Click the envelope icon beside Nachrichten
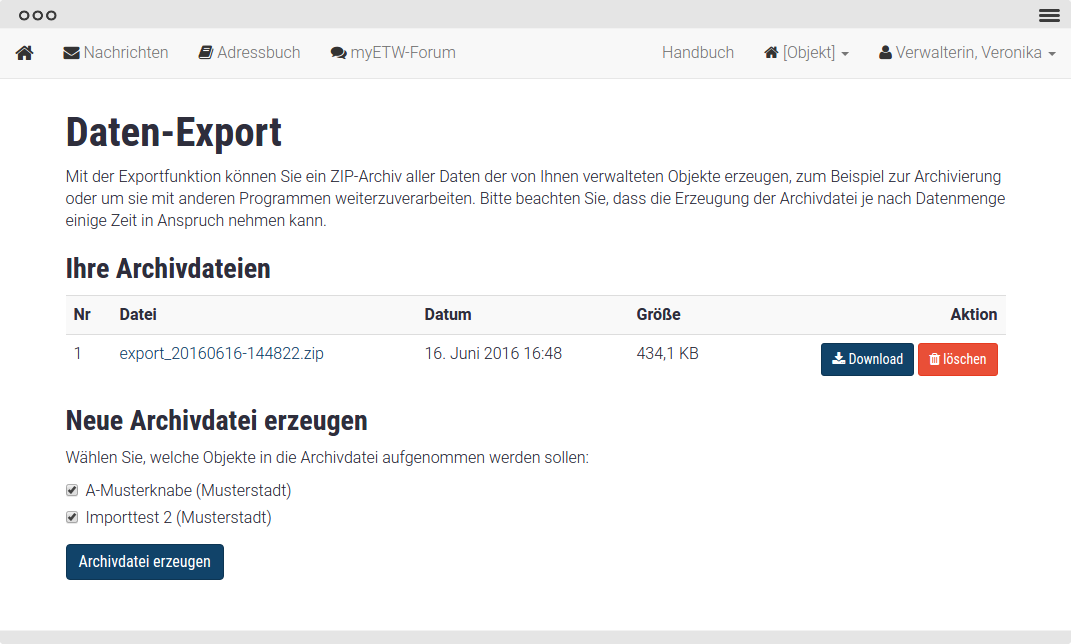 pyautogui.click(x=71, y=53)
